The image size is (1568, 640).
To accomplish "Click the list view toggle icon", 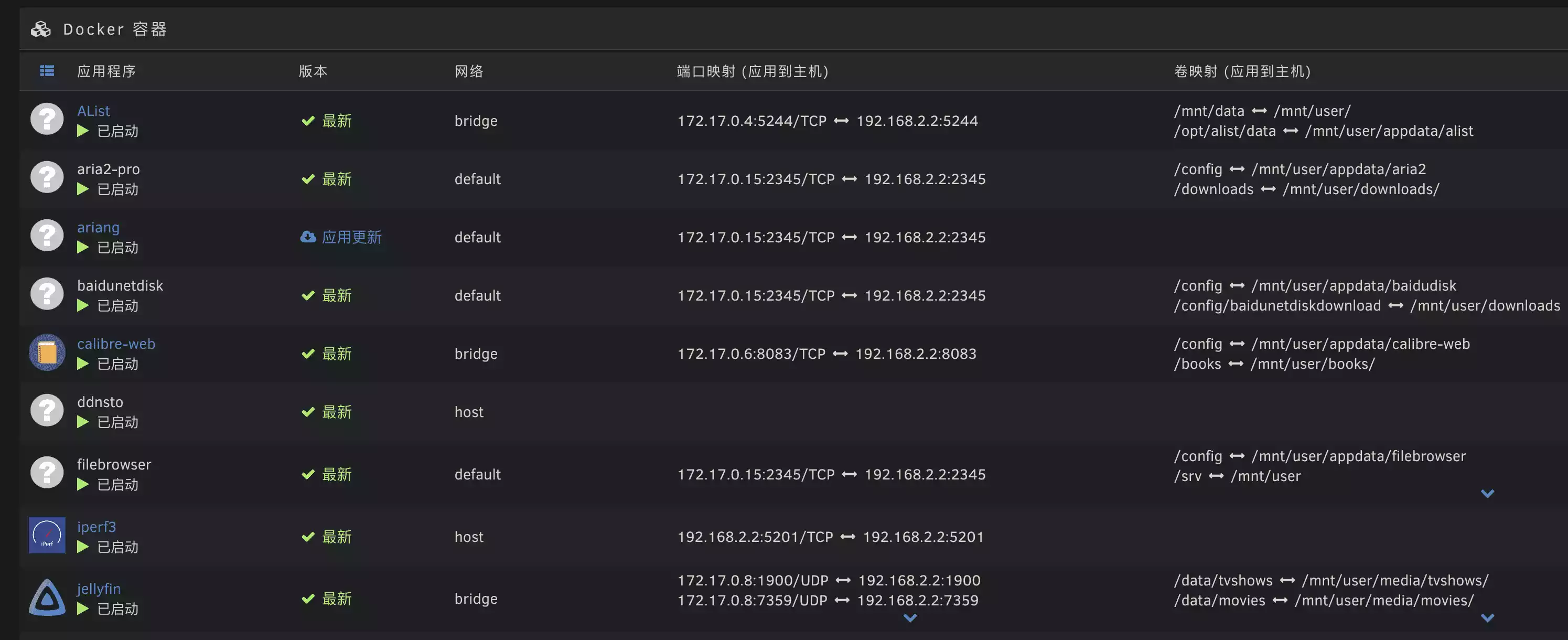I will (47, 71).
